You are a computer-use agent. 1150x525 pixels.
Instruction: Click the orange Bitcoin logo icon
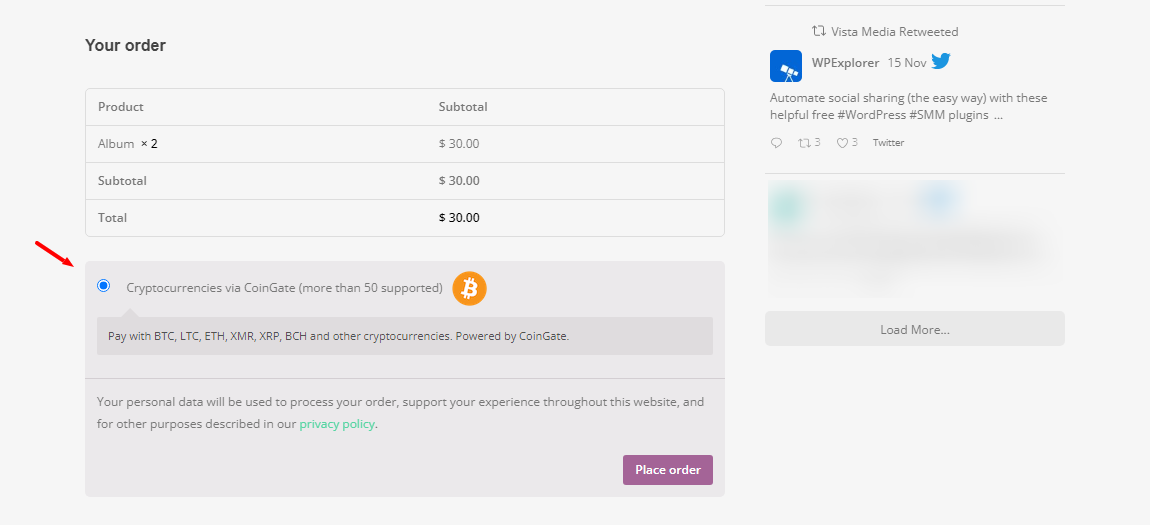tap(469, 288)
